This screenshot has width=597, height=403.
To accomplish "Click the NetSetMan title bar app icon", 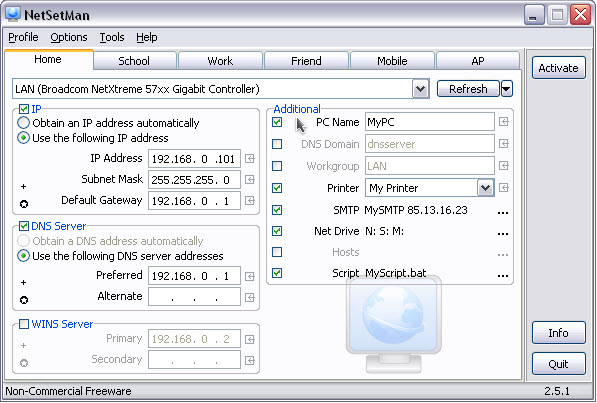I will (13, 13).
